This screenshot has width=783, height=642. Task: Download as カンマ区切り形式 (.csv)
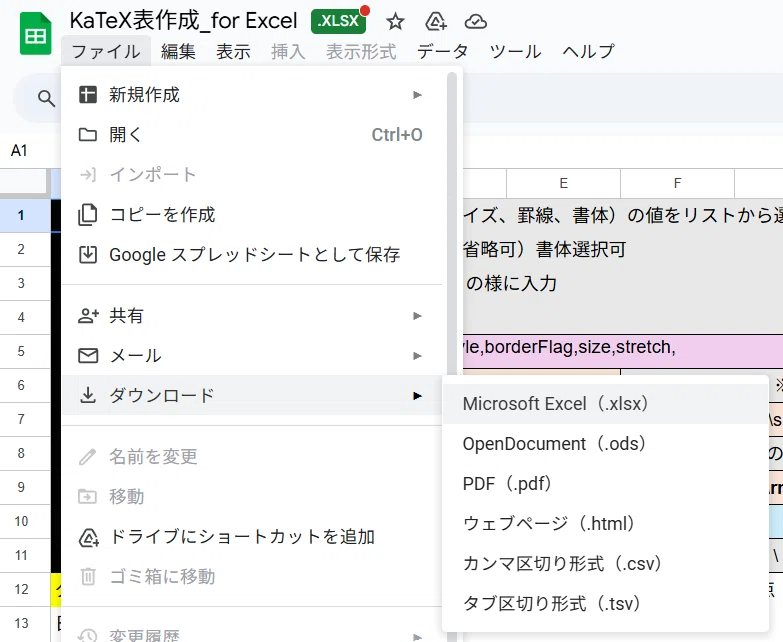coord(605,564)
